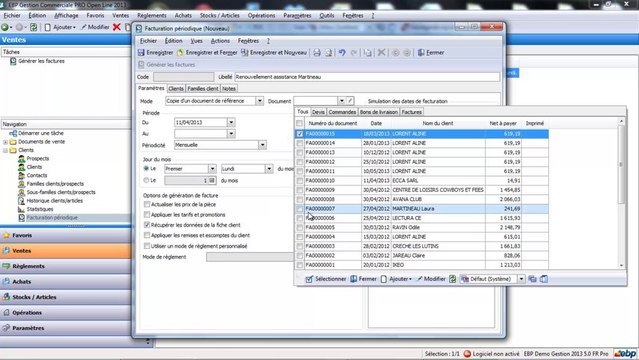Switch to the Devis tab in picker
Screen dimensions: 639x360
tap(318, 112)
